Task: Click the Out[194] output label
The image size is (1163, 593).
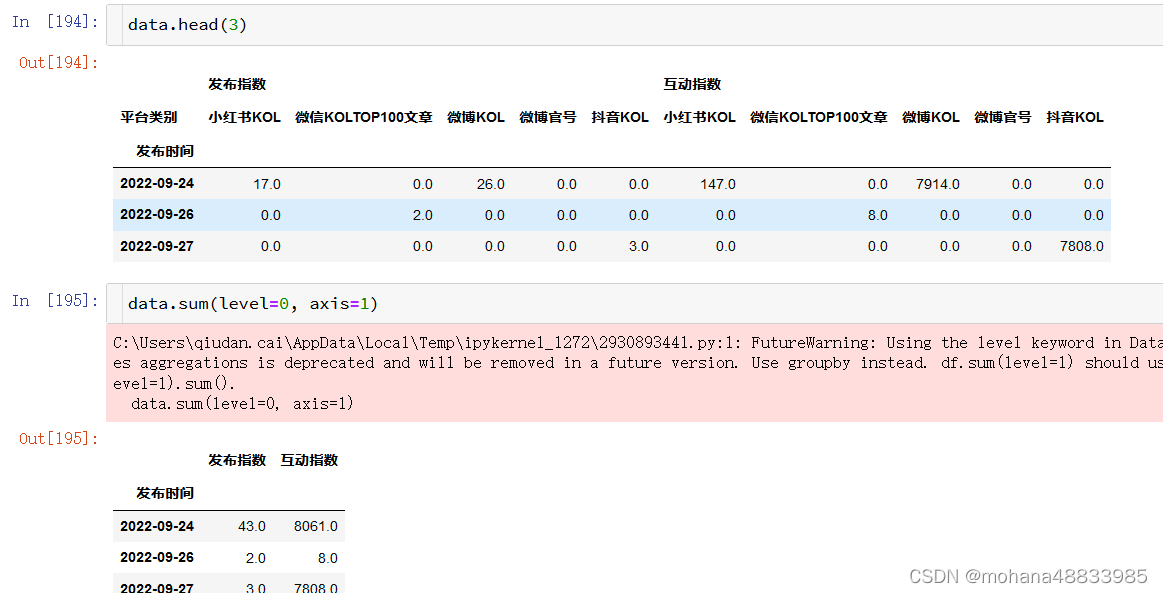Action: (x=47, y=62)
